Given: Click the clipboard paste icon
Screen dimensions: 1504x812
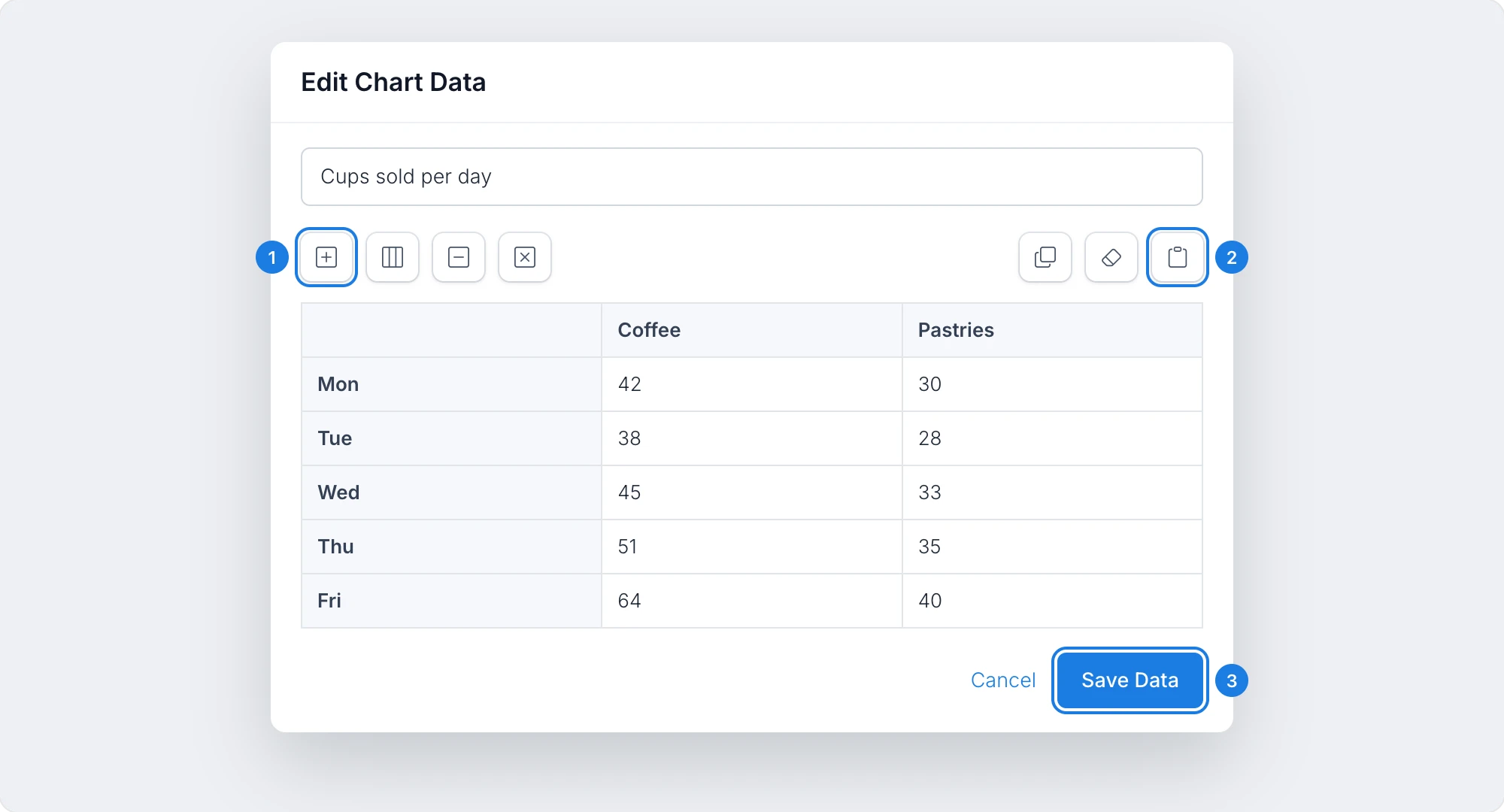Looking at the screenshot, I should (x=1178, y=257).
